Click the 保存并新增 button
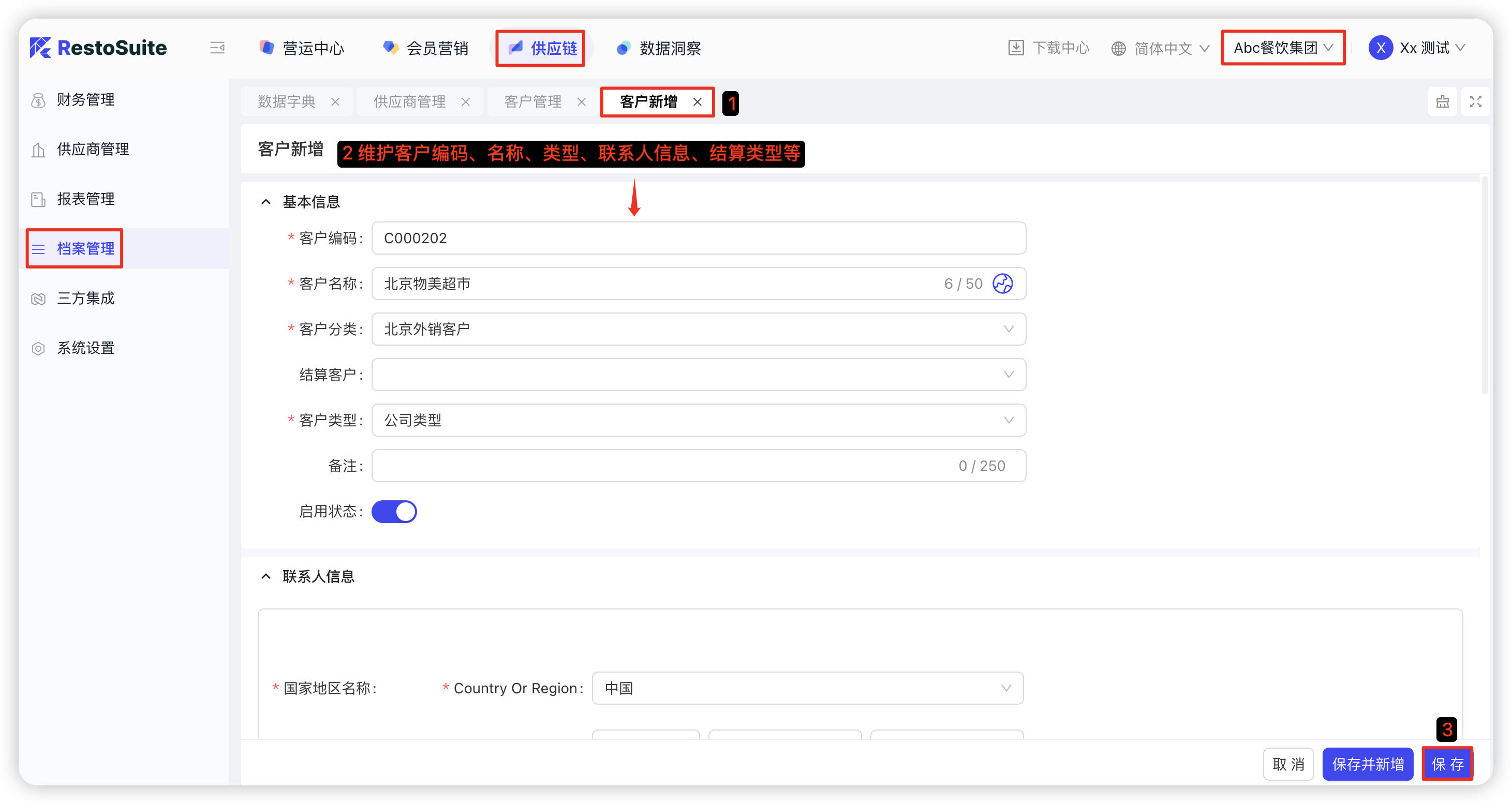Screen dimensions: 1512x804 [x=1367, y=764]
